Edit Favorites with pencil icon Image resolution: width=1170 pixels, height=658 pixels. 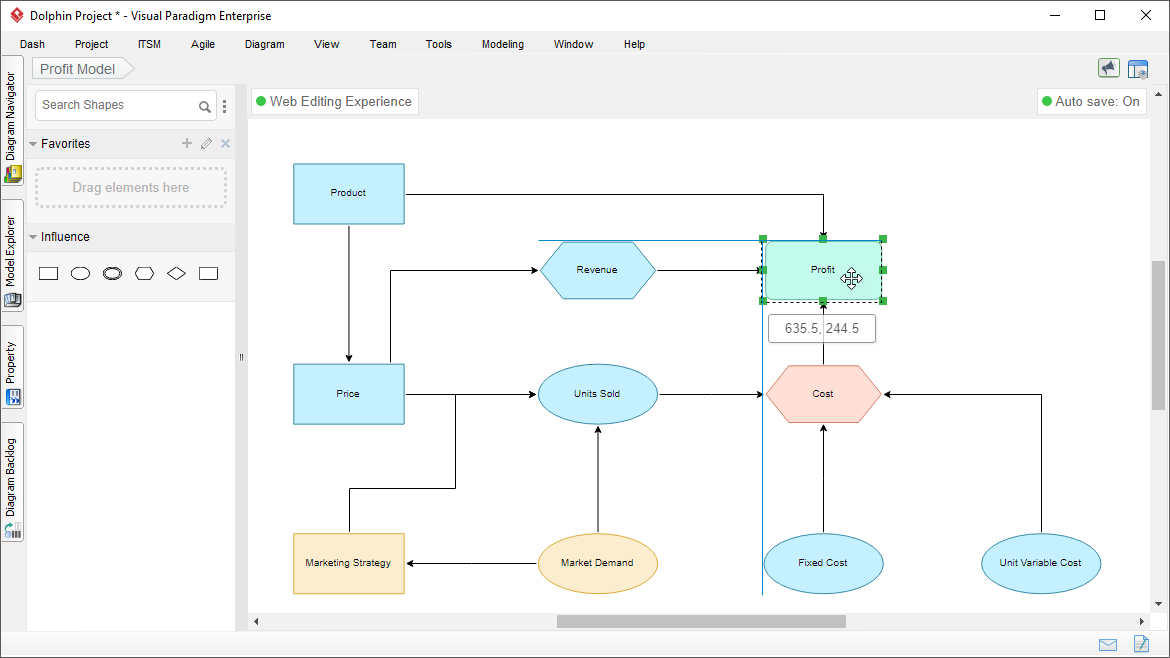(x=207, y=143)
